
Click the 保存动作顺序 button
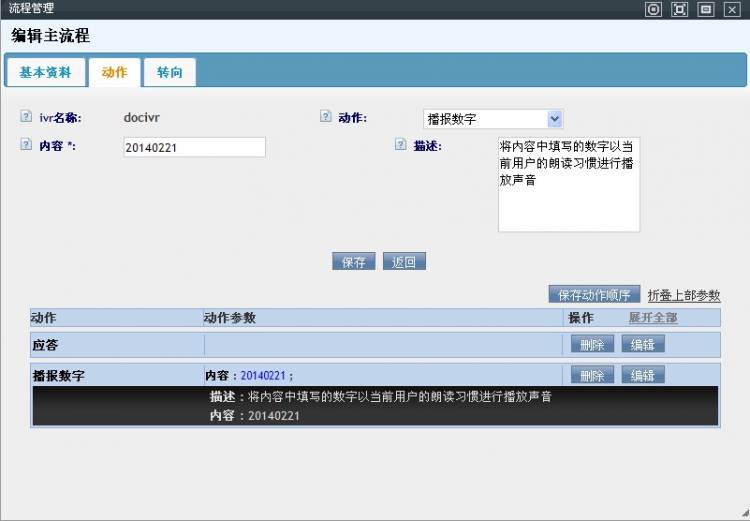[594, 295]
